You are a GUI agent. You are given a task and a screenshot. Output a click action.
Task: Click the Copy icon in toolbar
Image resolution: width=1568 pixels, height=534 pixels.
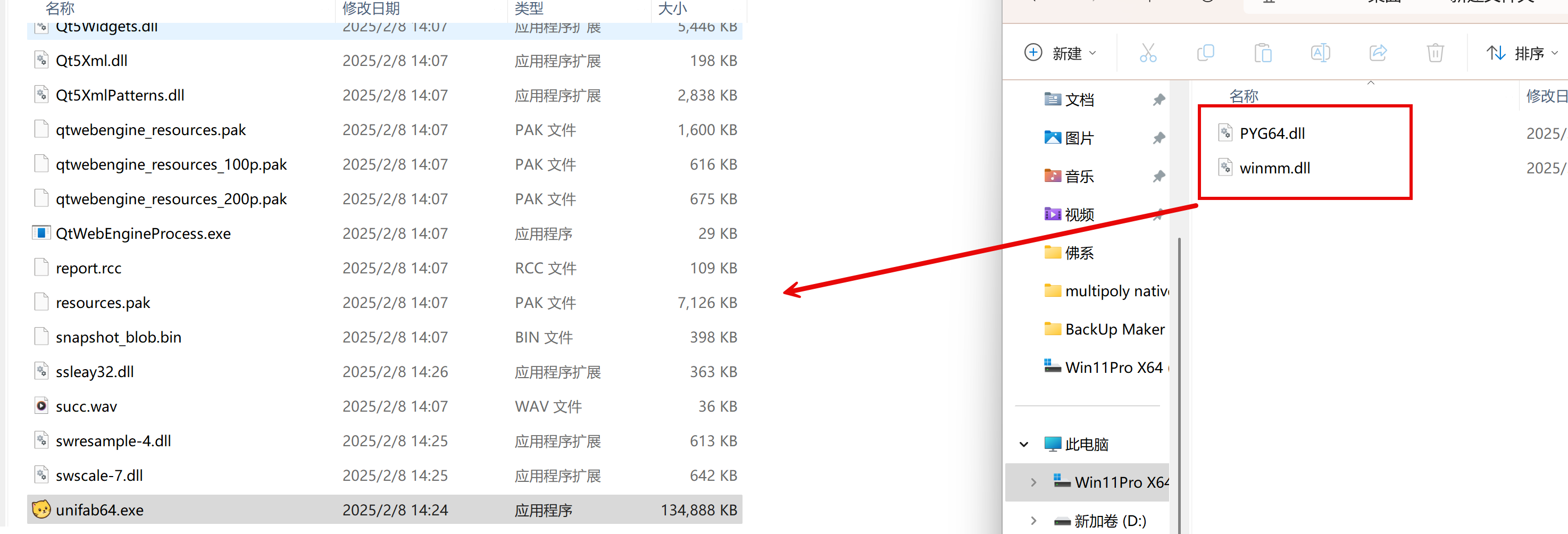pyautogui.click(x=1205, y=53)
